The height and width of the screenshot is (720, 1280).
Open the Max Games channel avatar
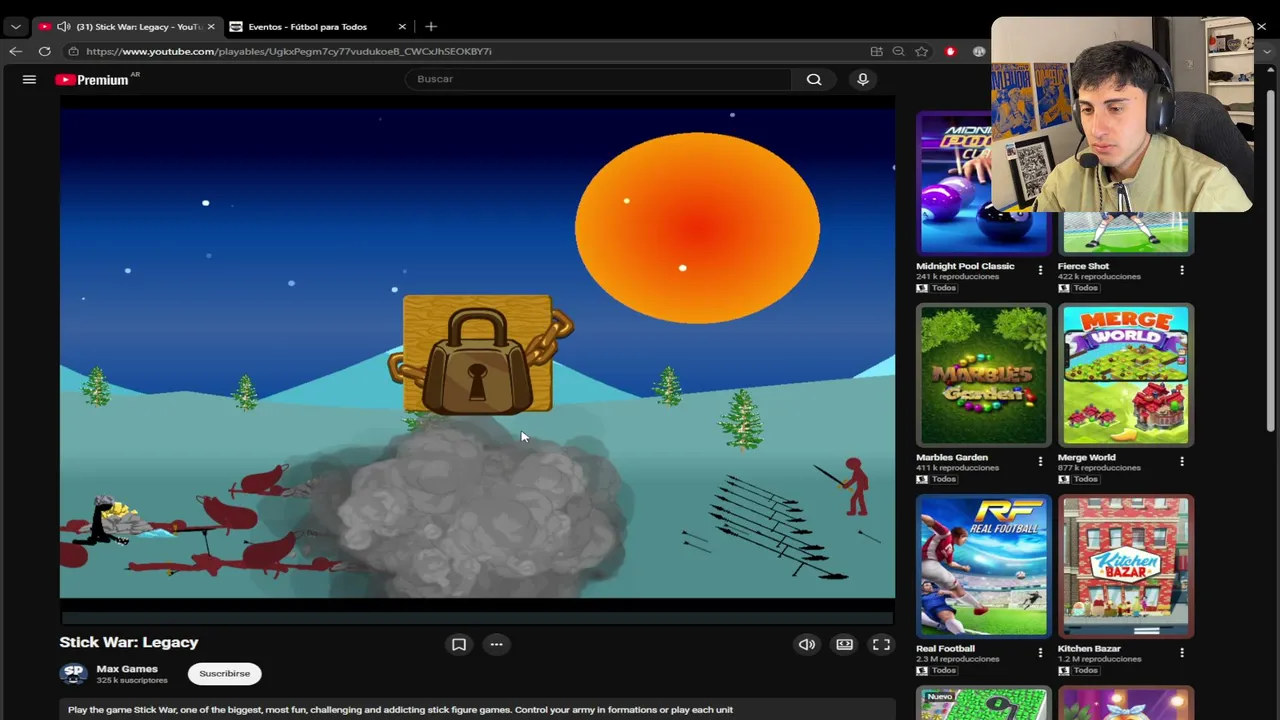73,674
